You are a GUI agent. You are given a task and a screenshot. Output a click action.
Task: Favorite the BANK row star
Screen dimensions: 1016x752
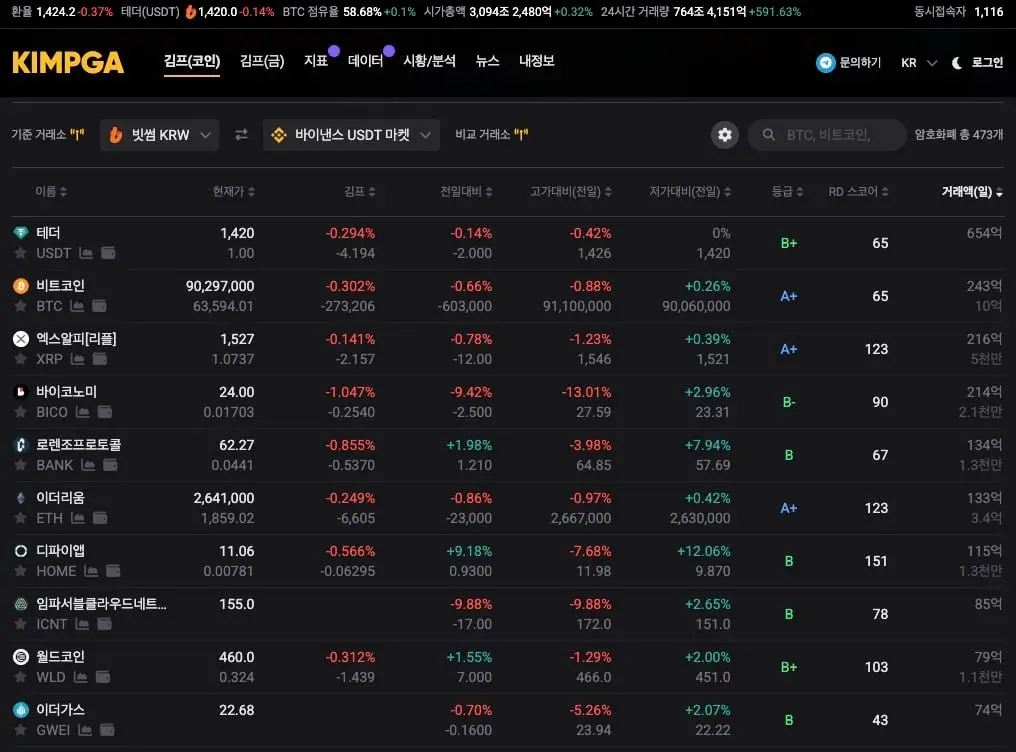pos(21,466)
